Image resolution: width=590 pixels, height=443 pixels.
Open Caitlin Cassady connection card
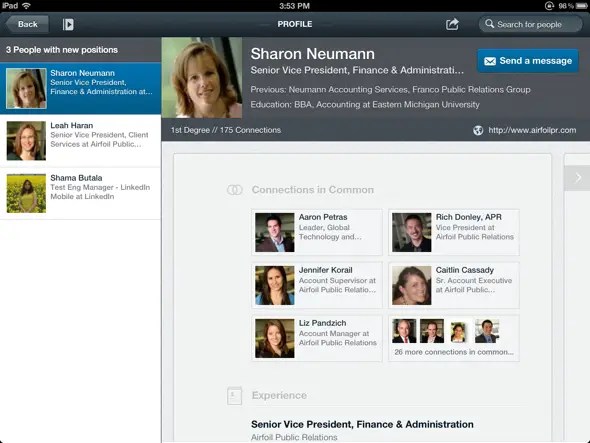click(x=454, y=285)
